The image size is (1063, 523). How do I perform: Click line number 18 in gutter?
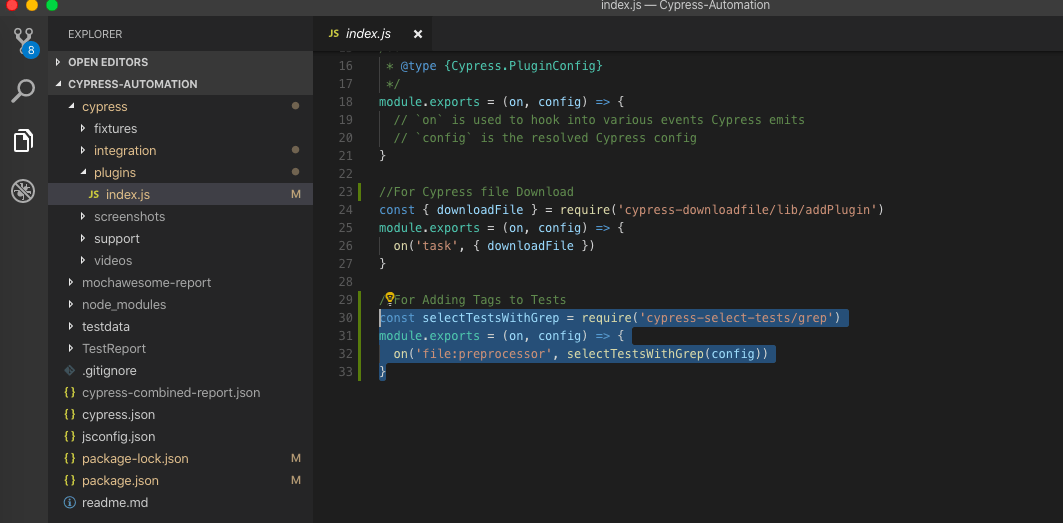point(345,102)
